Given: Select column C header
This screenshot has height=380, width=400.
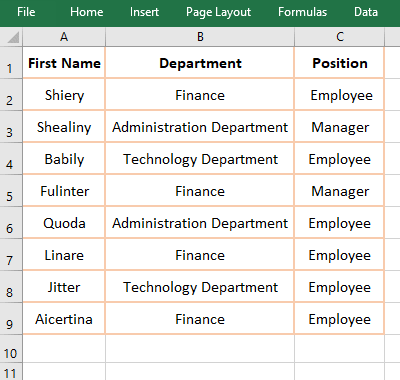Looking at the screenshot, I should coord(340,37).
